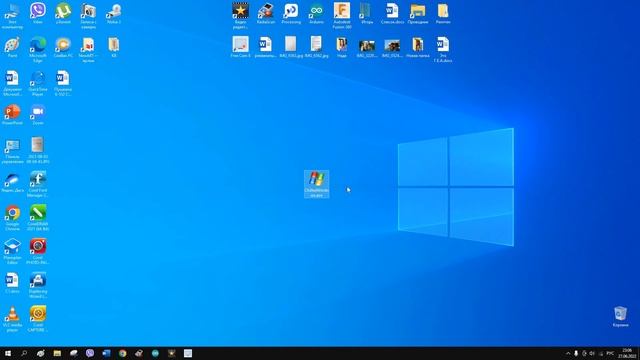Screen dimensions: 640x360
Task: Show hidden system tray icons
Action: (568, 353)
